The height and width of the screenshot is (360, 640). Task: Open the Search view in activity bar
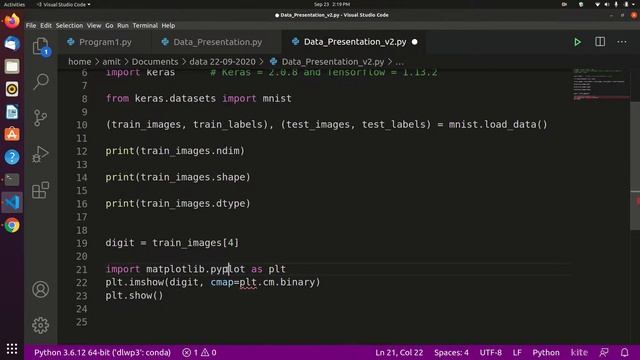tap(40, 82)
